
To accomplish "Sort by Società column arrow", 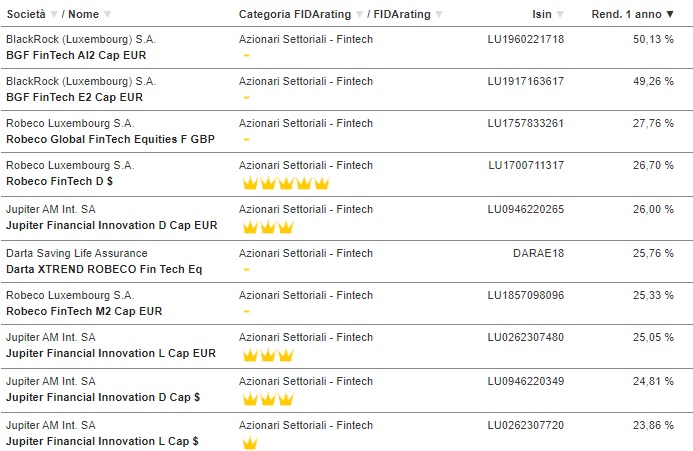I will pos(54,15).
